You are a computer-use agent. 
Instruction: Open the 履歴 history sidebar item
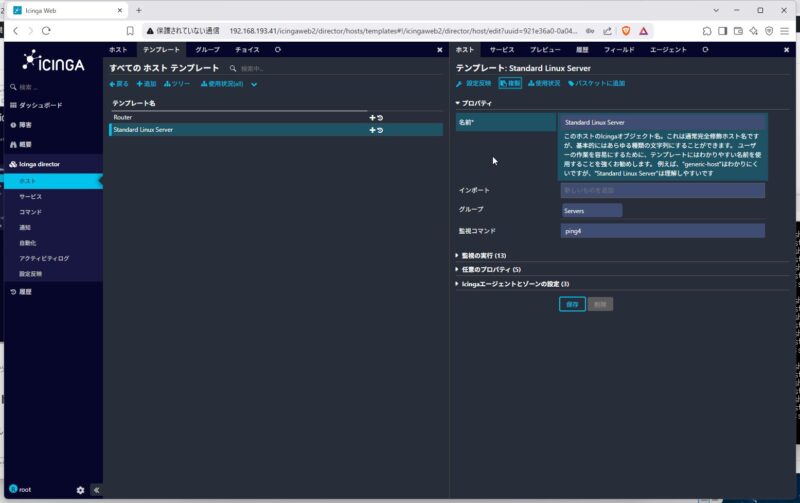click(x=21, y=292)
